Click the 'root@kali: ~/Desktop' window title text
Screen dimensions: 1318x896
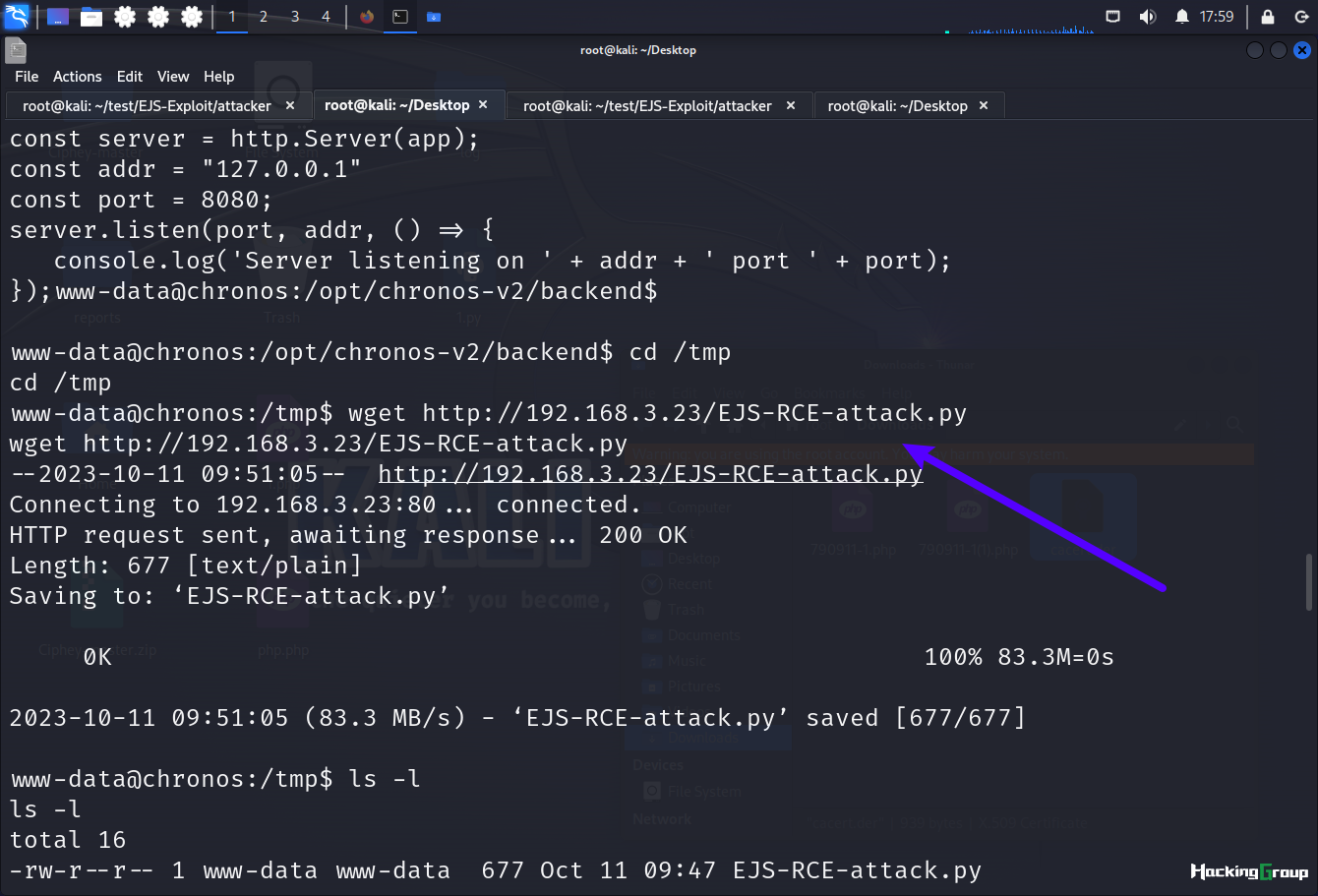(638, 50)
